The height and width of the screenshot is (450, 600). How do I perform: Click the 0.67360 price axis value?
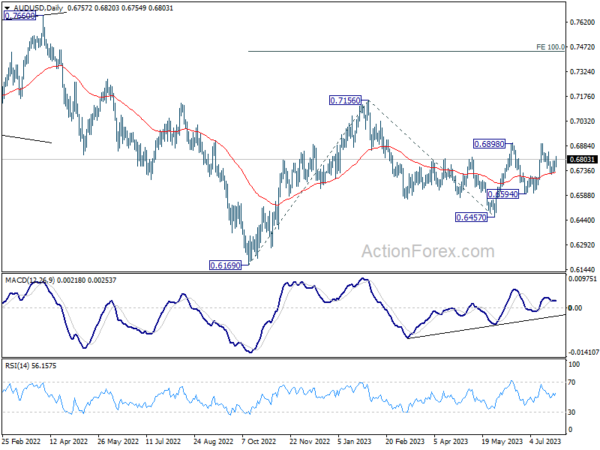(x=582, y=171)
